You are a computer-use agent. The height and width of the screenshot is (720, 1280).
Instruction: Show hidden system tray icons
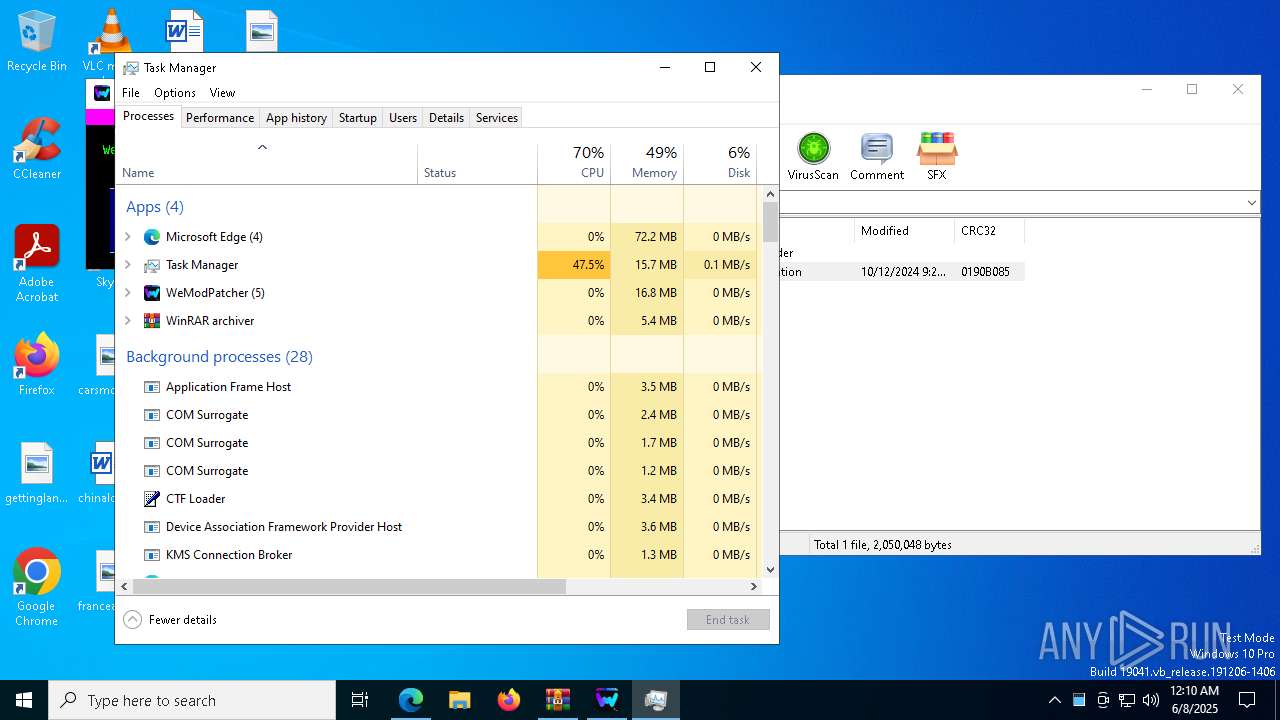[x=1055, y=700]
